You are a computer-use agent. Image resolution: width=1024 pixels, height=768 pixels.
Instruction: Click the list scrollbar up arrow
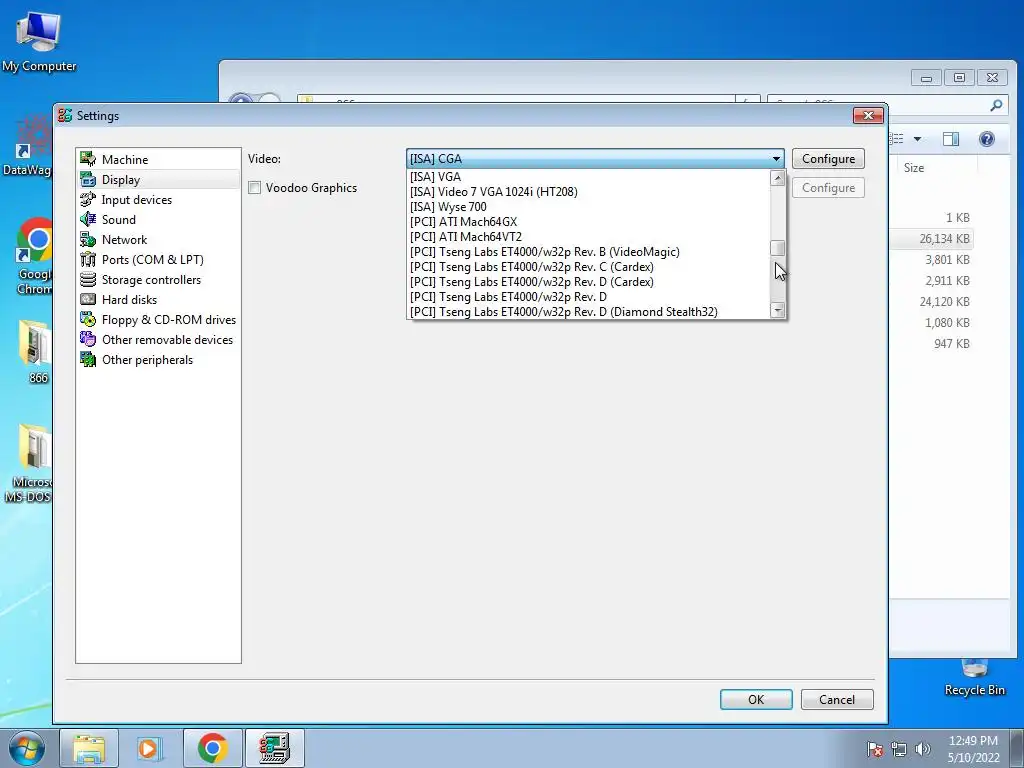(777, 178)
